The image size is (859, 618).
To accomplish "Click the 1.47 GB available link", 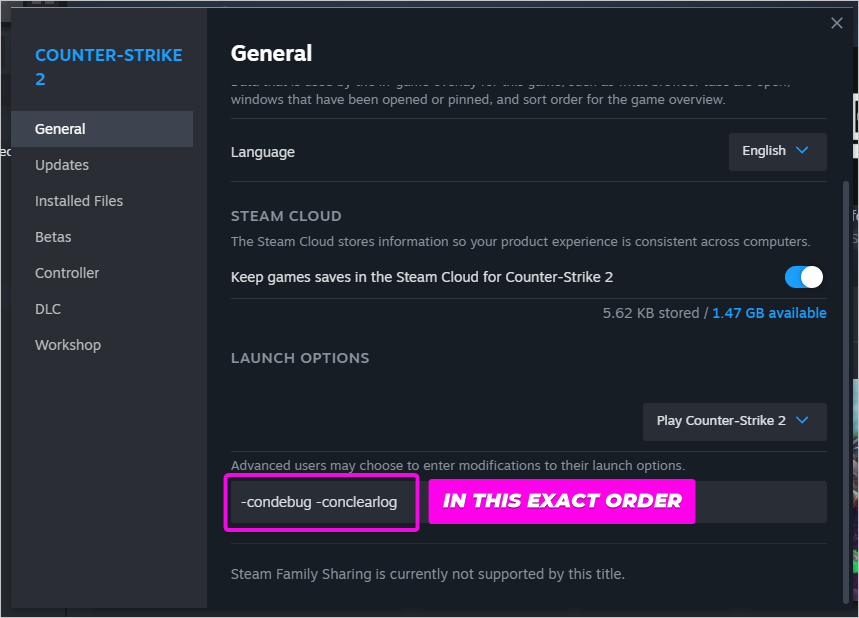I will pos(769,313).
